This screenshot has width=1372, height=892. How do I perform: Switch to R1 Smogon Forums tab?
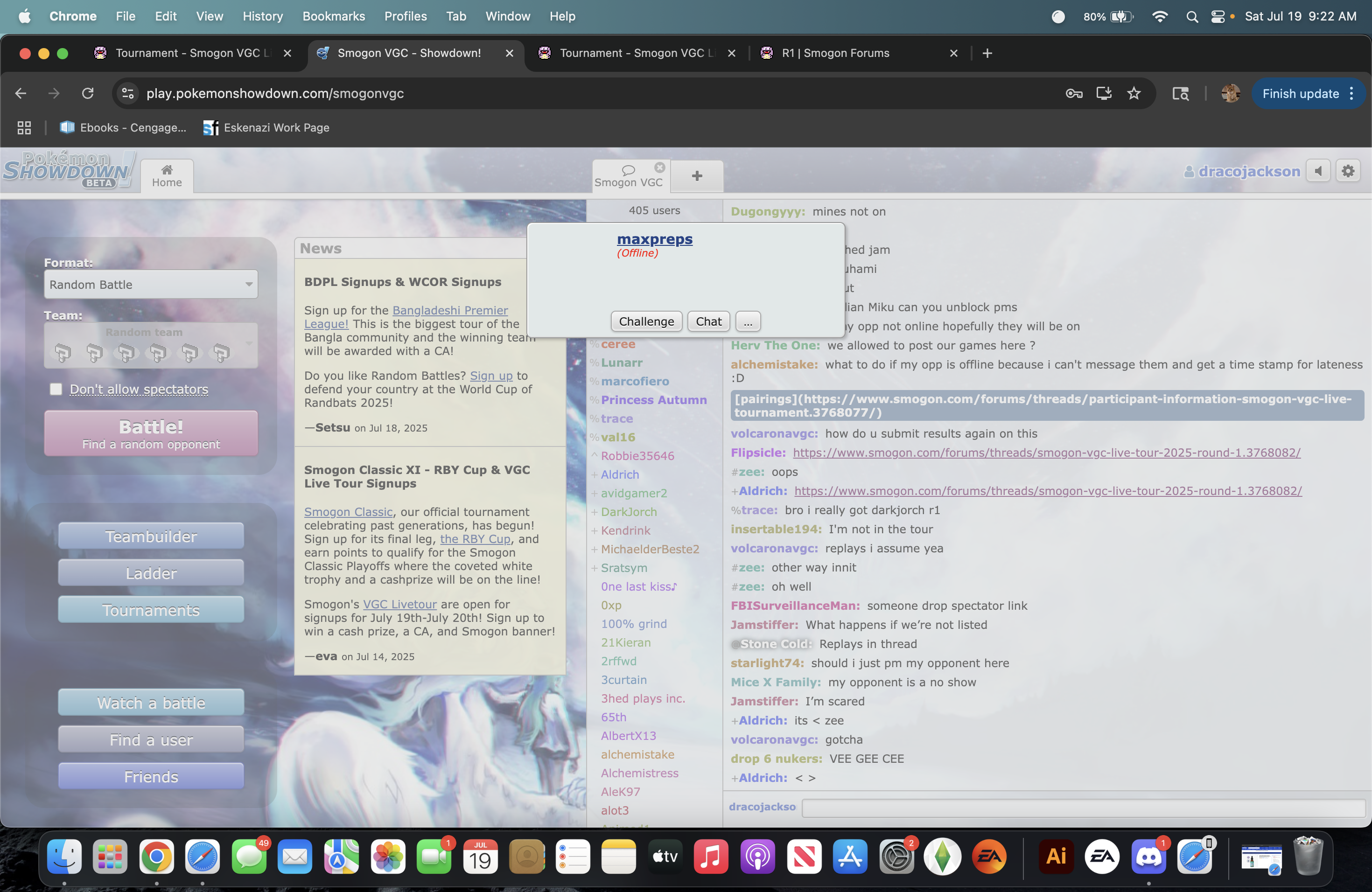[x=858, y=53]
